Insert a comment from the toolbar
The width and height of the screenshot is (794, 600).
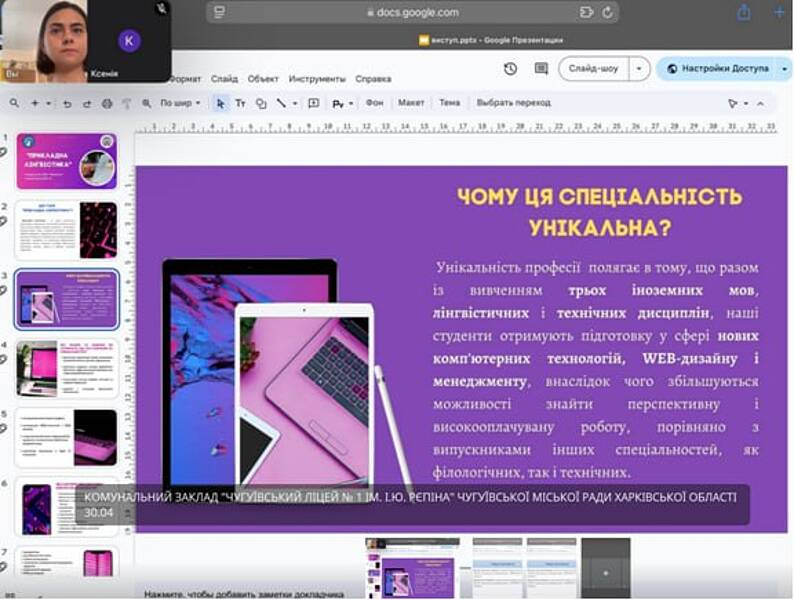(x=313, y=103)
